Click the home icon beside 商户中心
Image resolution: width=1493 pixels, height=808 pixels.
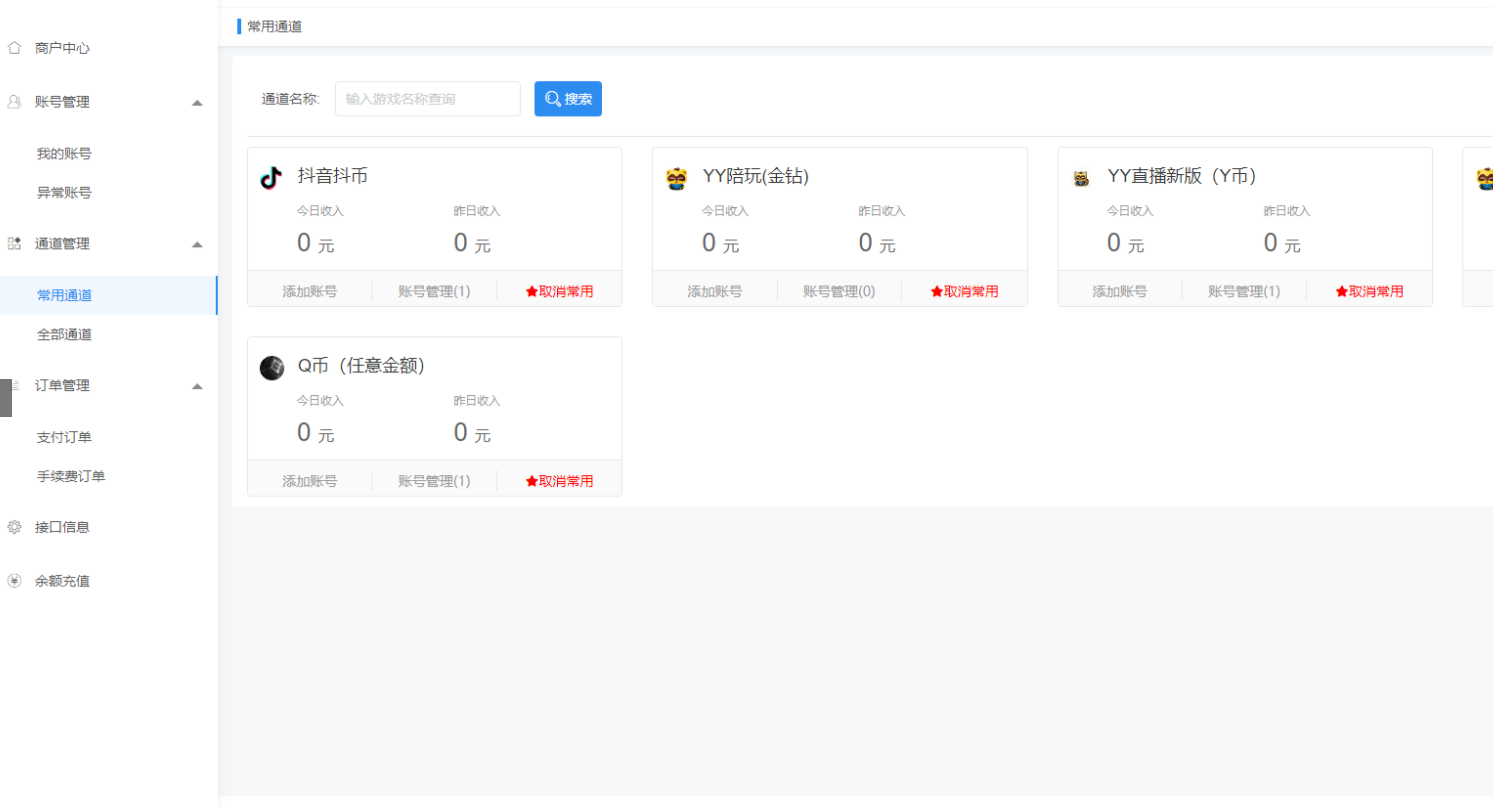(x=14, y=47)
